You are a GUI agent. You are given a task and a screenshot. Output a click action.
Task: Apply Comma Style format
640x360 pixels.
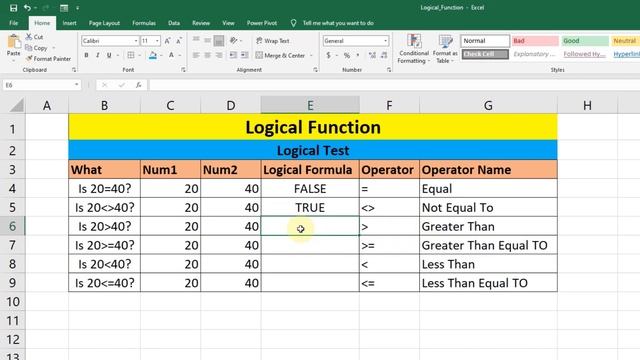tap(358, 55)
